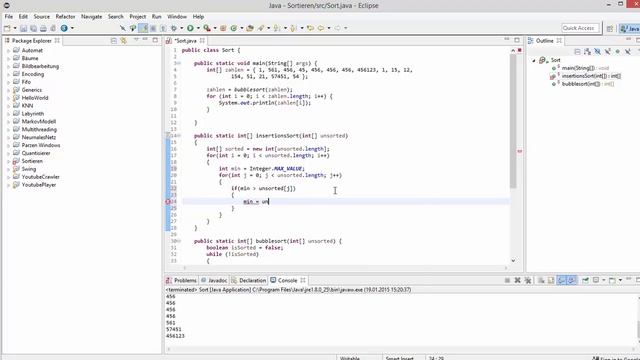Click Remove Launch icon in Console
The image size is (640, 360).
click(x=518, y=280)
